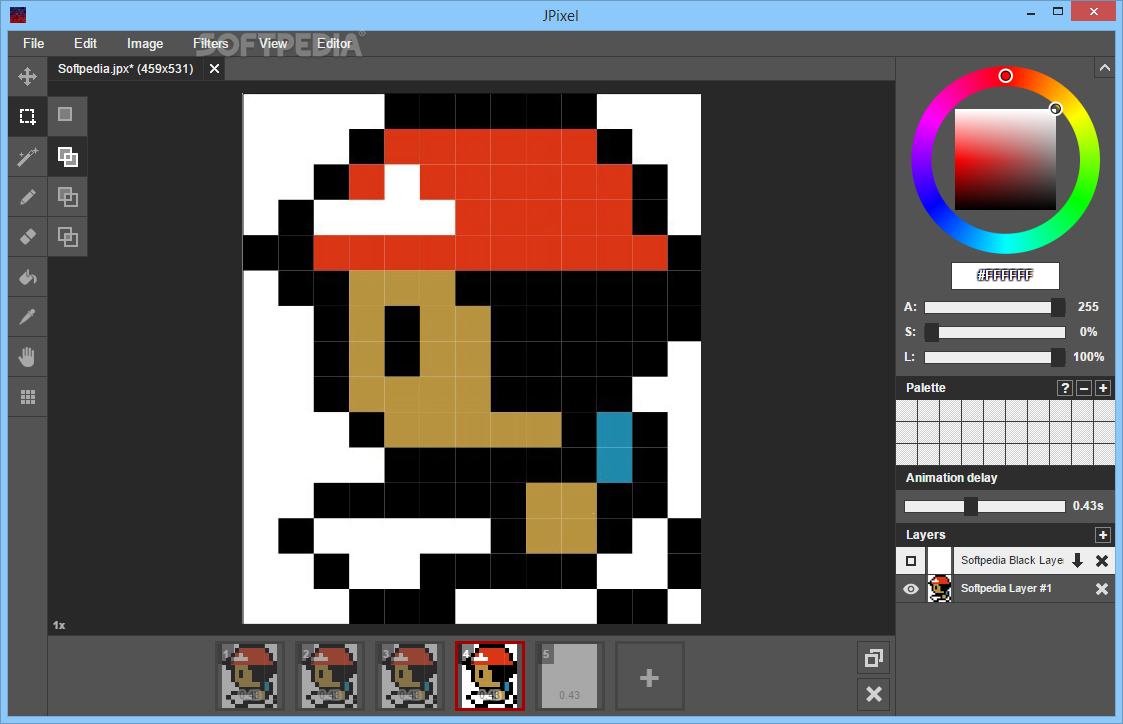Open the File menu
The width and height of the screenshot is (1123, 724).
pyautogui.click(x=34, y=44)
